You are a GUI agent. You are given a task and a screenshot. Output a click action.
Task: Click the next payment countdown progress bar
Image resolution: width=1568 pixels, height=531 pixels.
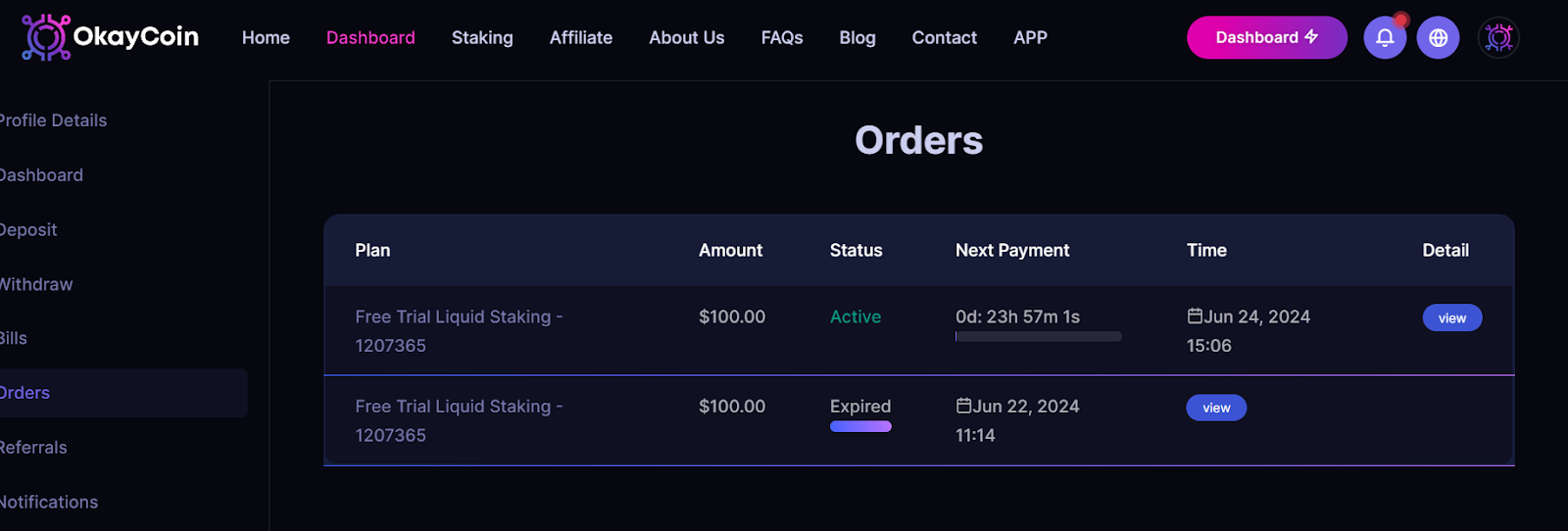tap(1039, 336)
